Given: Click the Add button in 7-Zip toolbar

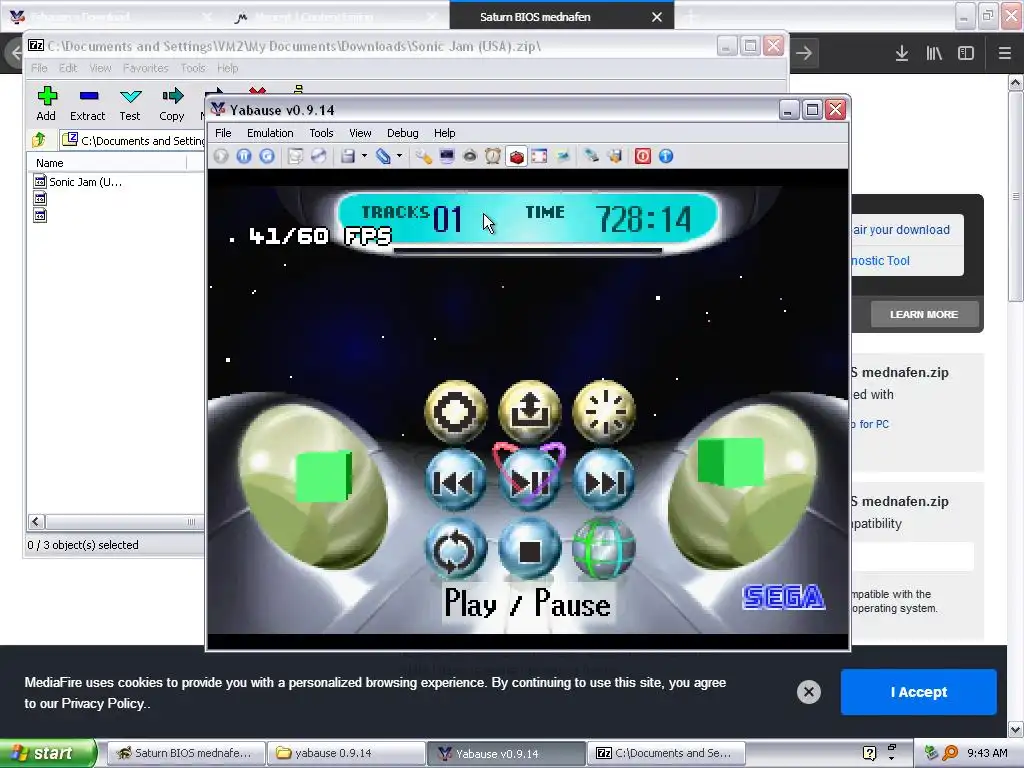Looking at the screenshot, I should click(x=46, y=104).
